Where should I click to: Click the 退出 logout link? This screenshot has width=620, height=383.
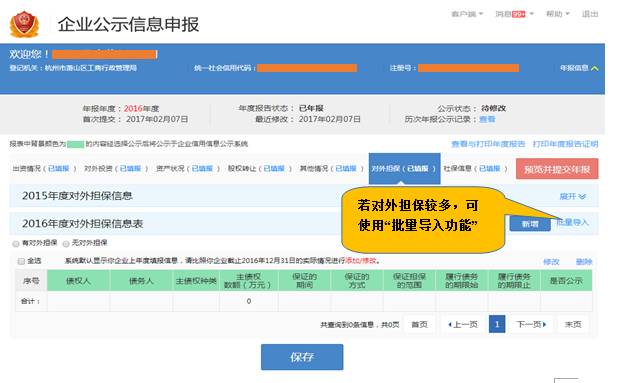[x=590, y=14]
